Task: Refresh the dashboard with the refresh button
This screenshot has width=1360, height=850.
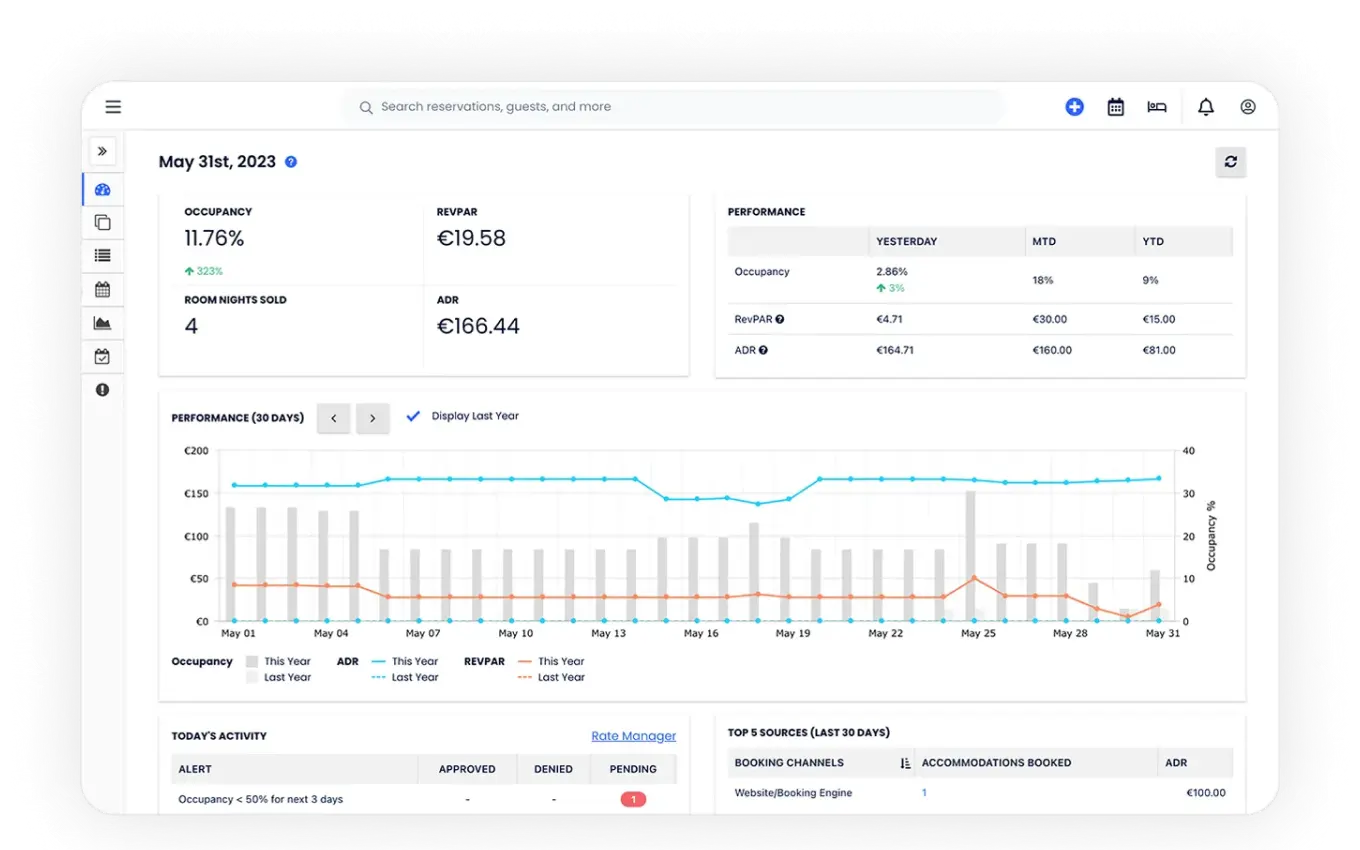Action: (x=1230, y=162)
